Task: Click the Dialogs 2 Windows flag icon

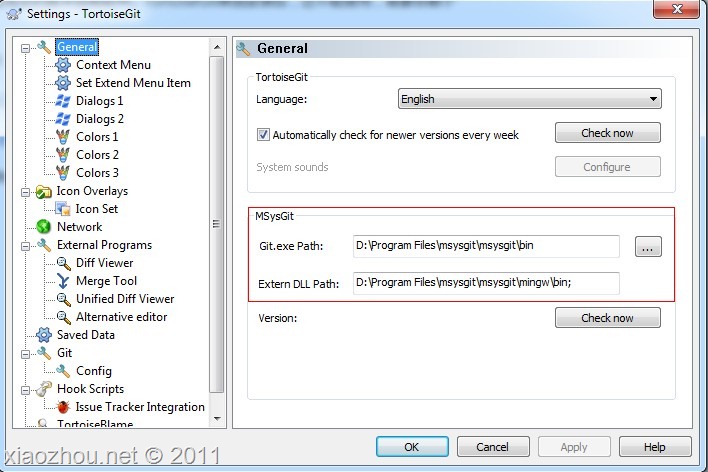Action: [63, 119]
